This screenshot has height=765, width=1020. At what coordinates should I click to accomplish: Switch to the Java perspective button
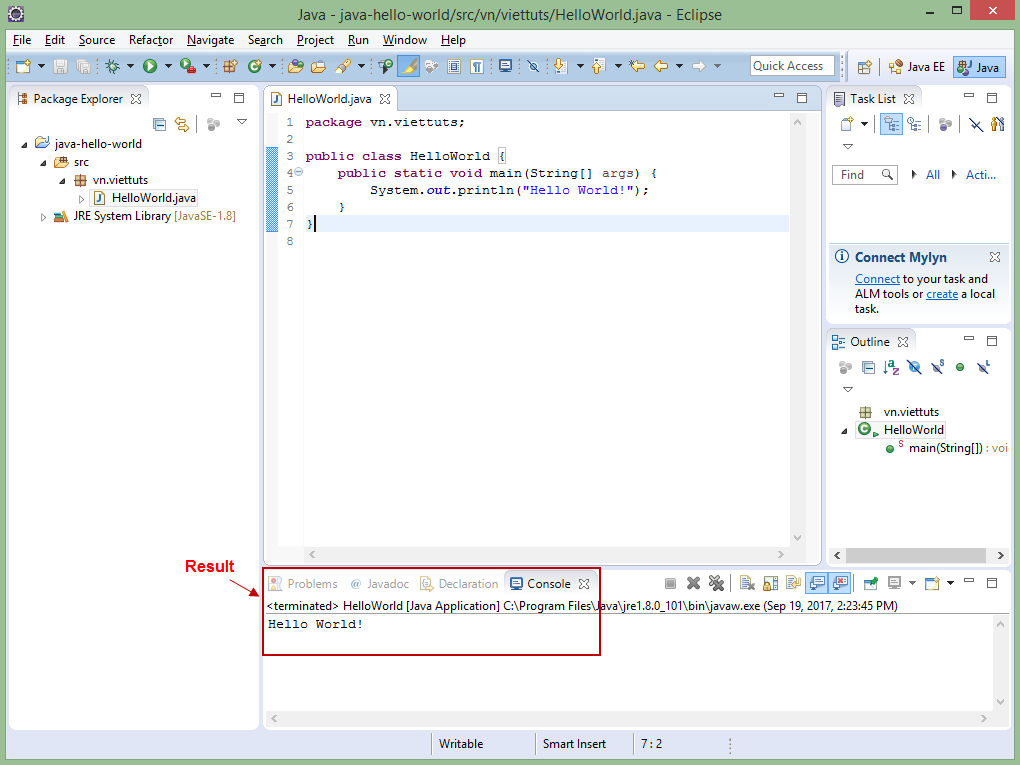978,67
